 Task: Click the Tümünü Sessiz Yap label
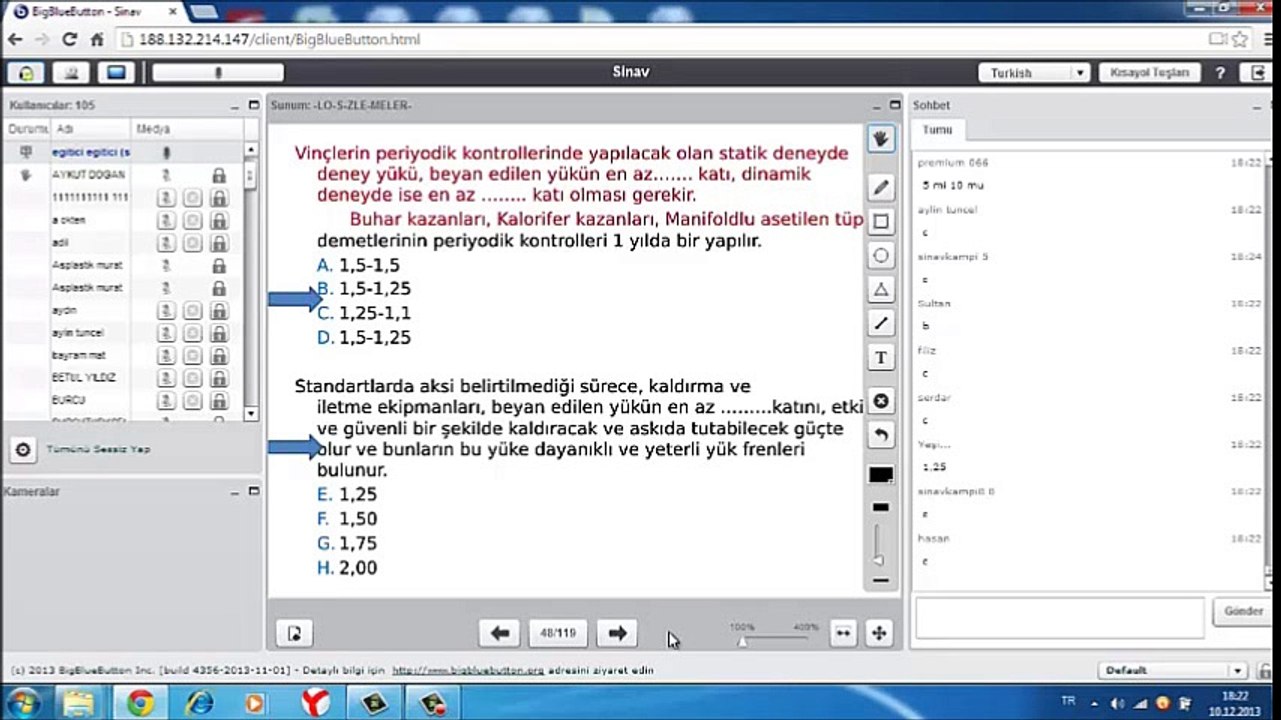pos(98,450)
